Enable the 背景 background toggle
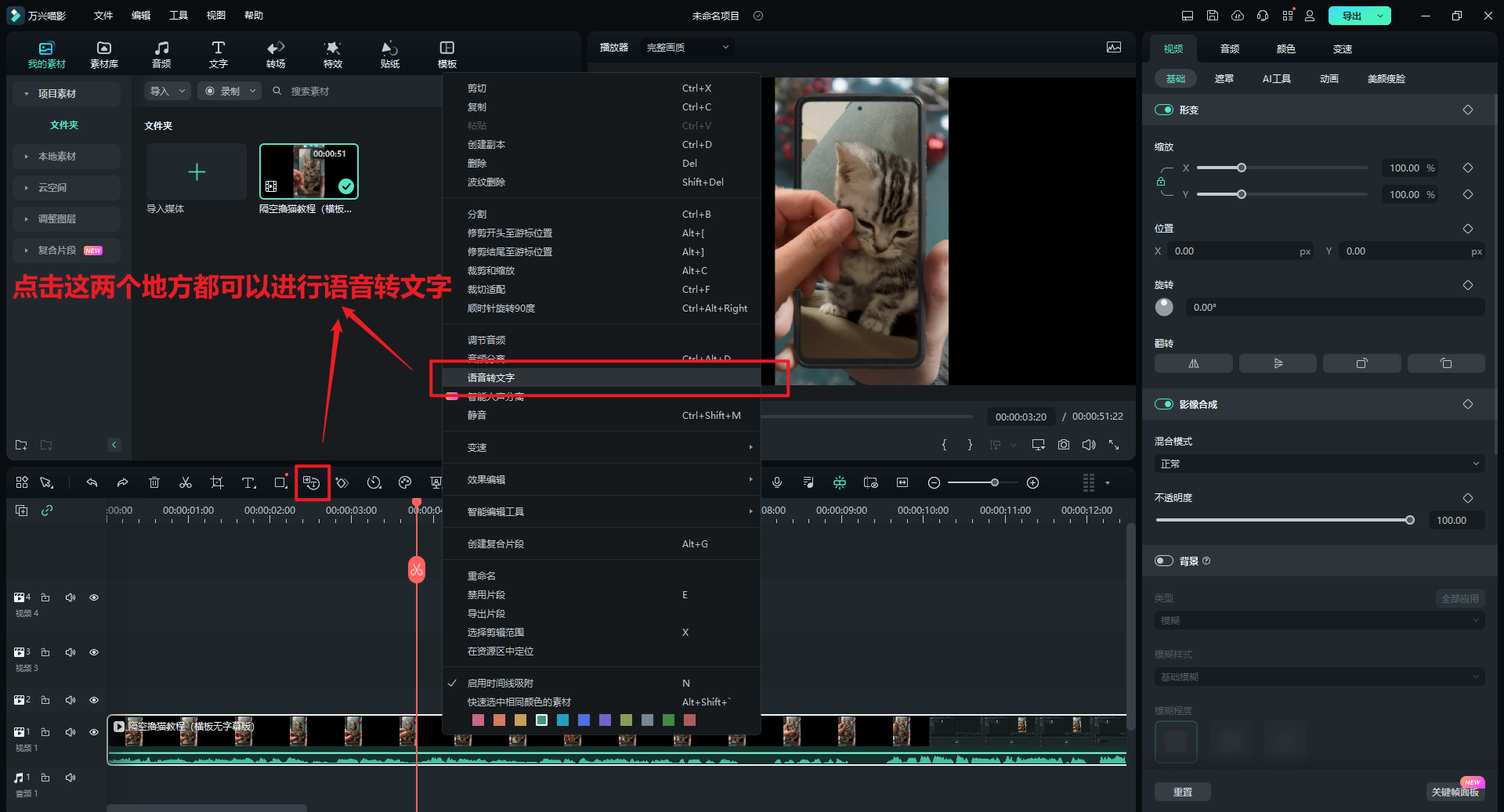This screenshot has width=1504, height=812. [x=1162, y=560]
